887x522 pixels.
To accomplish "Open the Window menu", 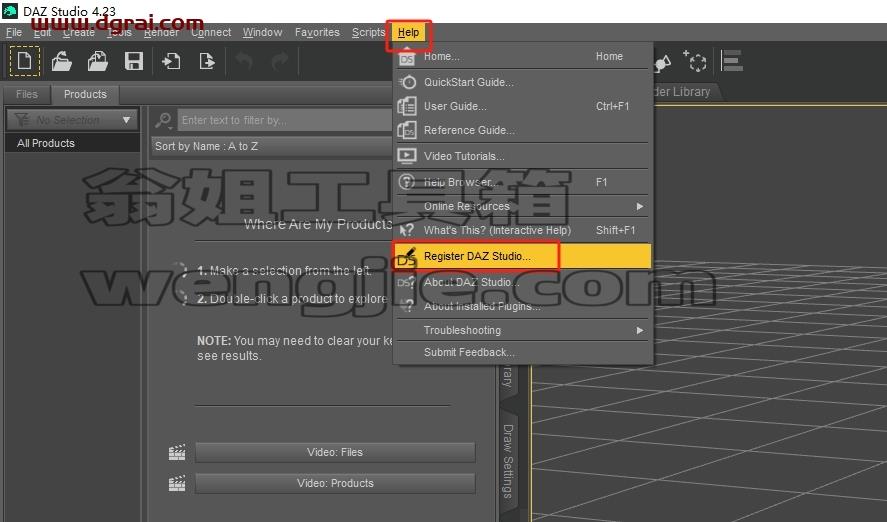I will click(262, 33).
